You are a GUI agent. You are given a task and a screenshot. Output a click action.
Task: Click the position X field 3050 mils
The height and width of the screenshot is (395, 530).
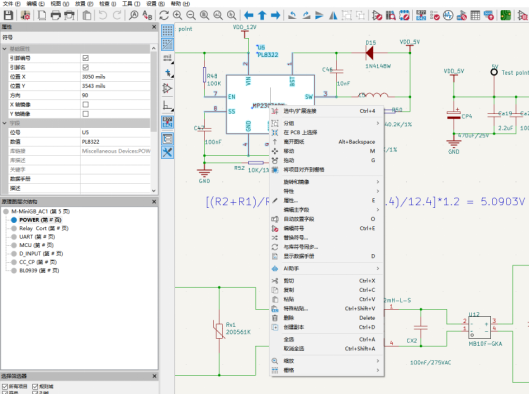point(115,77)
